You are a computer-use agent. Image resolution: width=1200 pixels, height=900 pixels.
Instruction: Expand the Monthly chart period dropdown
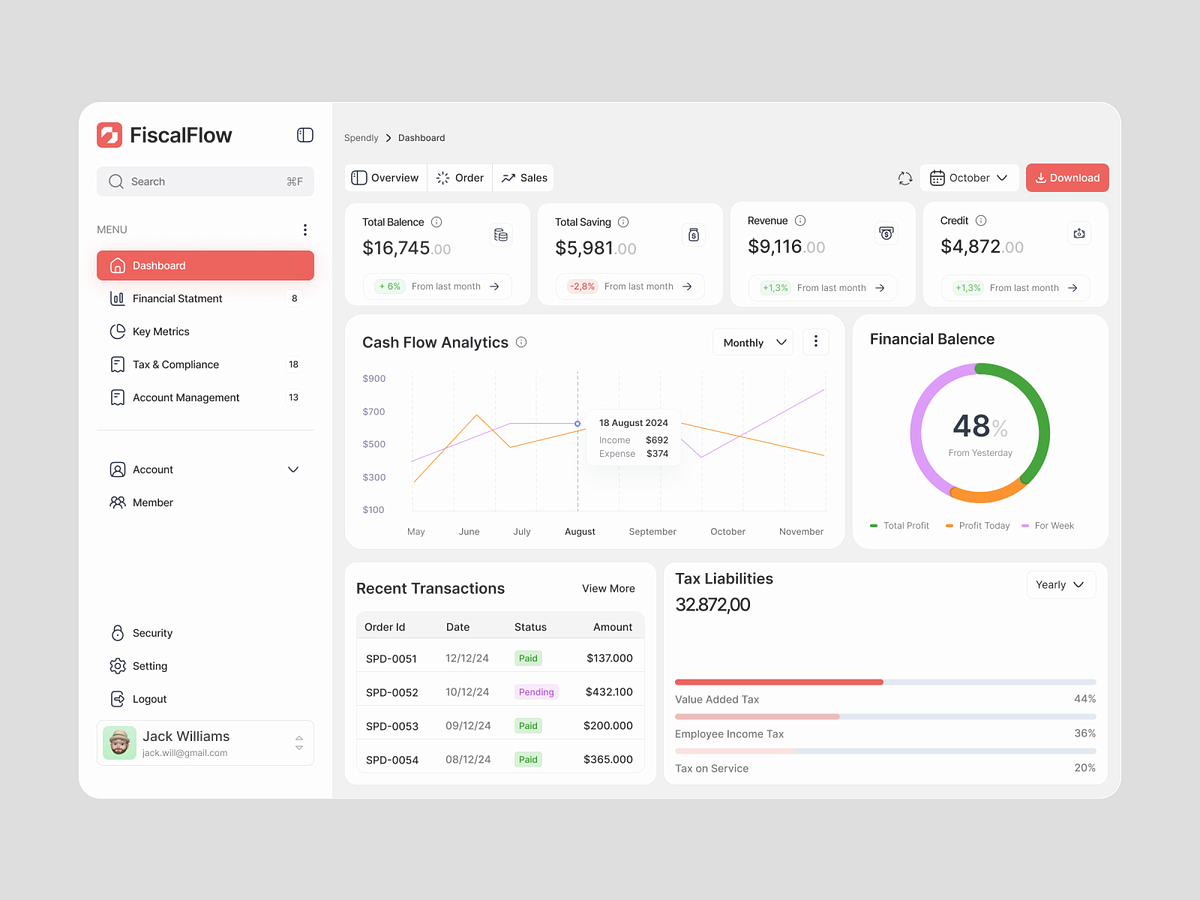click(753, 342)
